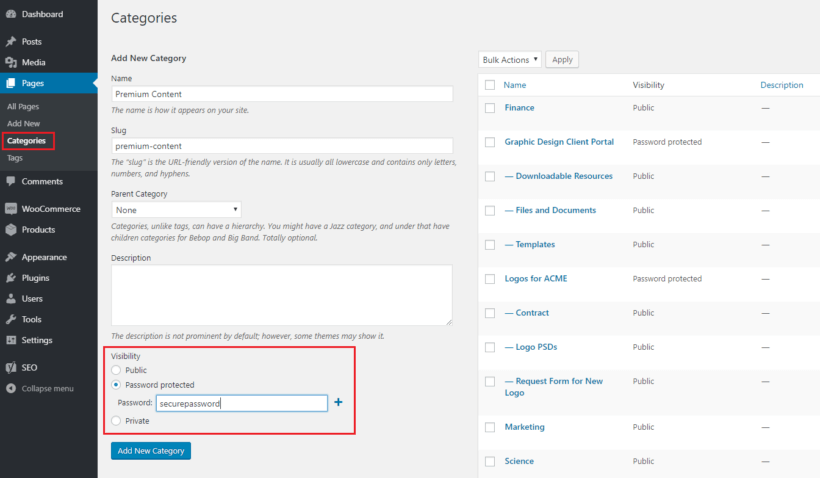Click the Password input field
The image size is (820, 478).
point(242,403)
